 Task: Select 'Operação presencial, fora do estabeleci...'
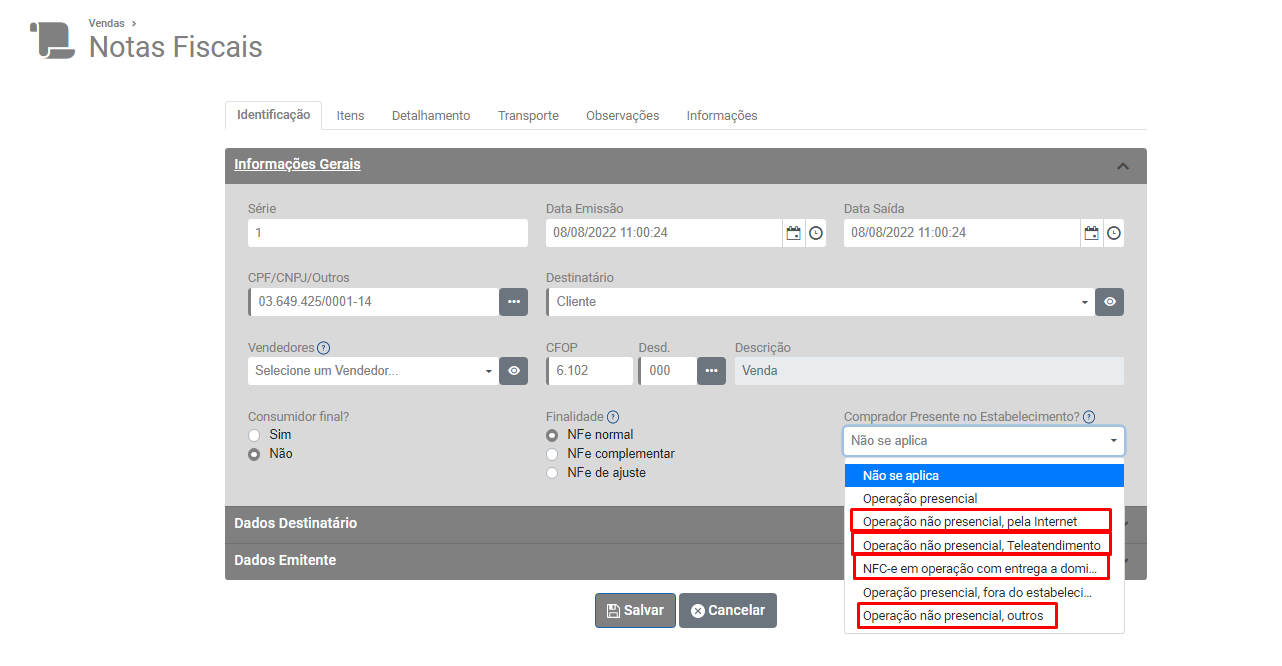click(x=984, y=592)
